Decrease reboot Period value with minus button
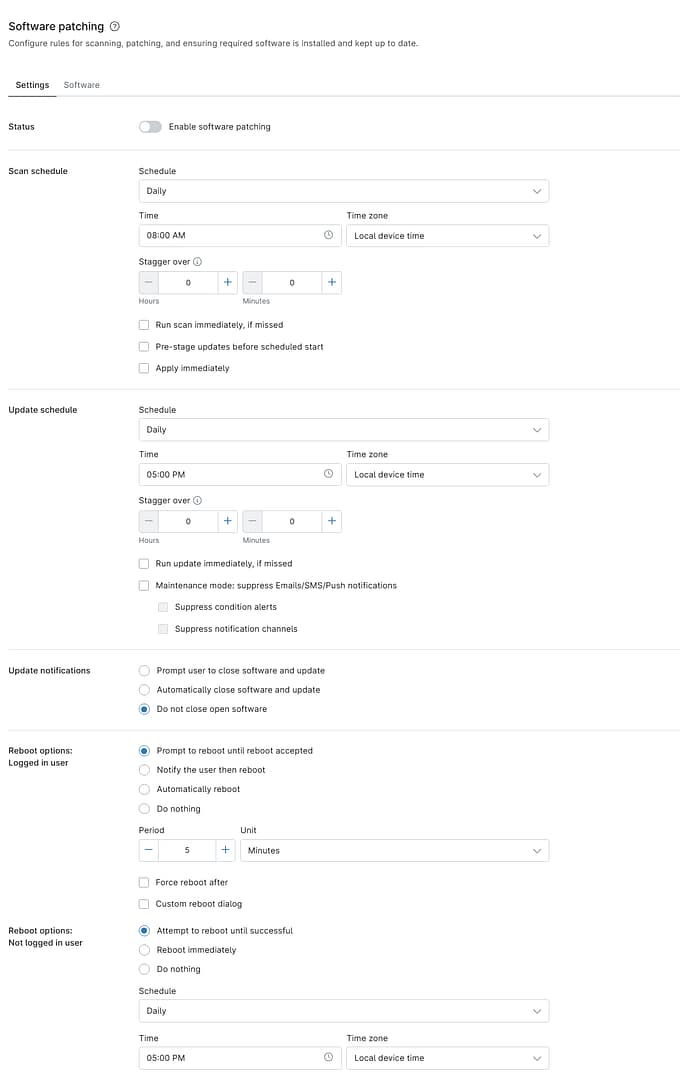The height and width of the screenshot is (1079, 686). [149, 850]
